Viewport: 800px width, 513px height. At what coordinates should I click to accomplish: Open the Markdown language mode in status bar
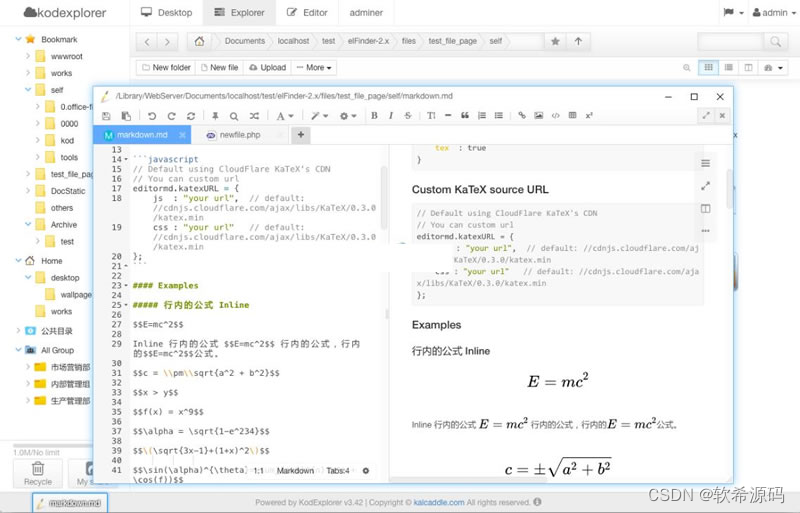coord(295,471)
